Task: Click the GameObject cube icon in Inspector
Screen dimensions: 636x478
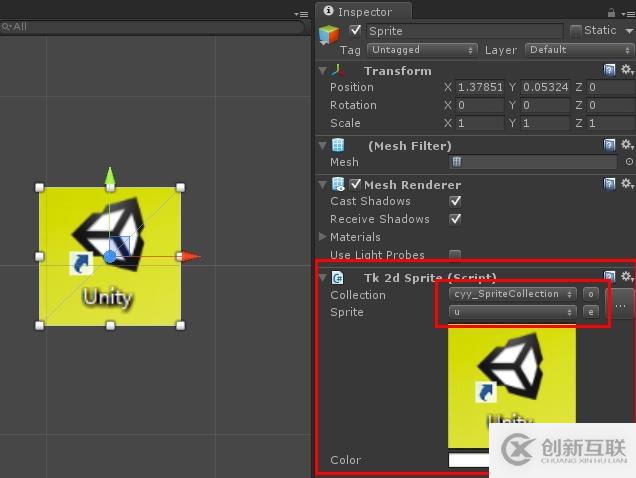Action: pyautogui.click(x=329, y=34)
